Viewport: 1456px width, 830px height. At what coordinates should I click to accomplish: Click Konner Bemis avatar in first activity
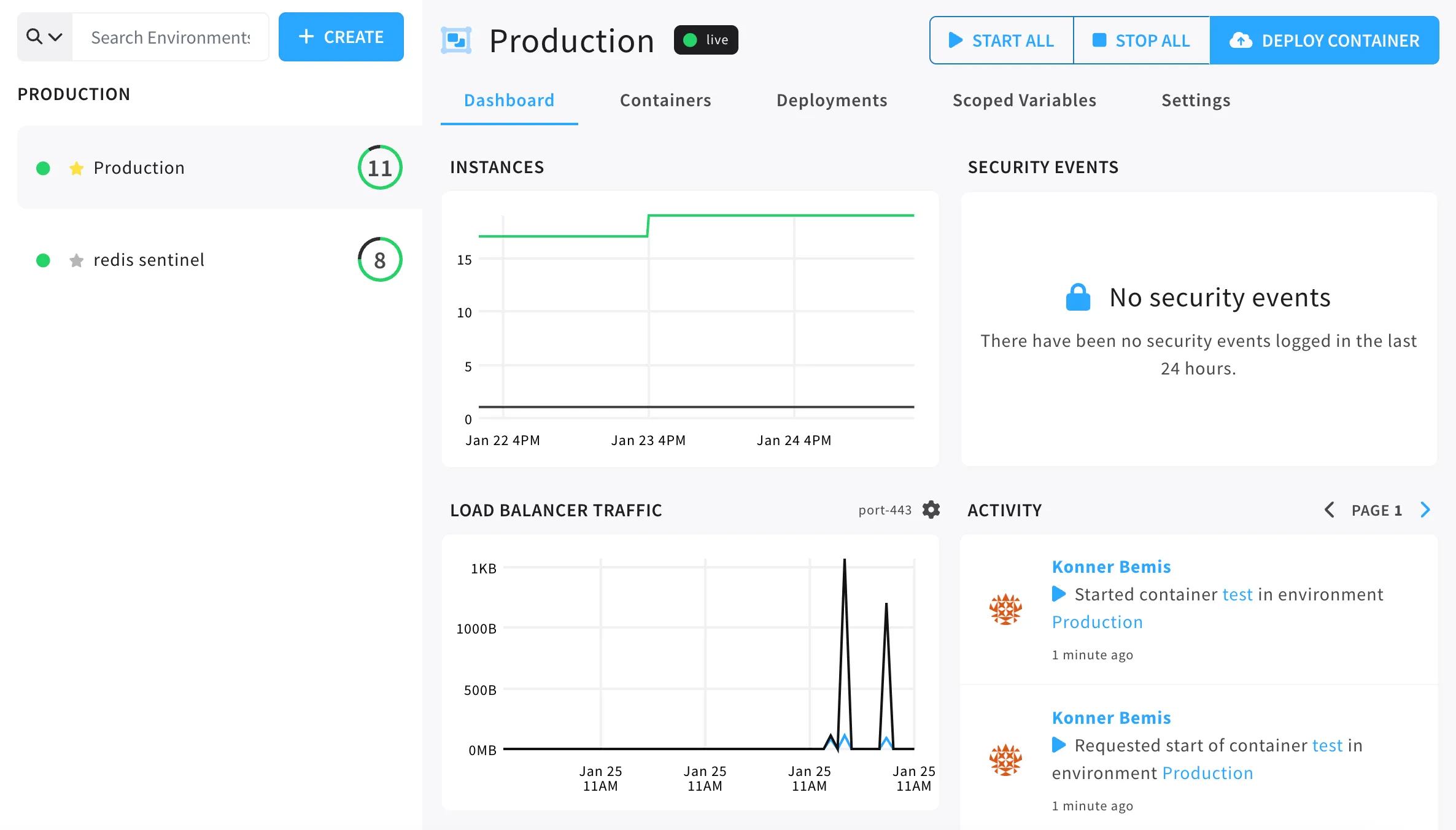[1005, 609]
